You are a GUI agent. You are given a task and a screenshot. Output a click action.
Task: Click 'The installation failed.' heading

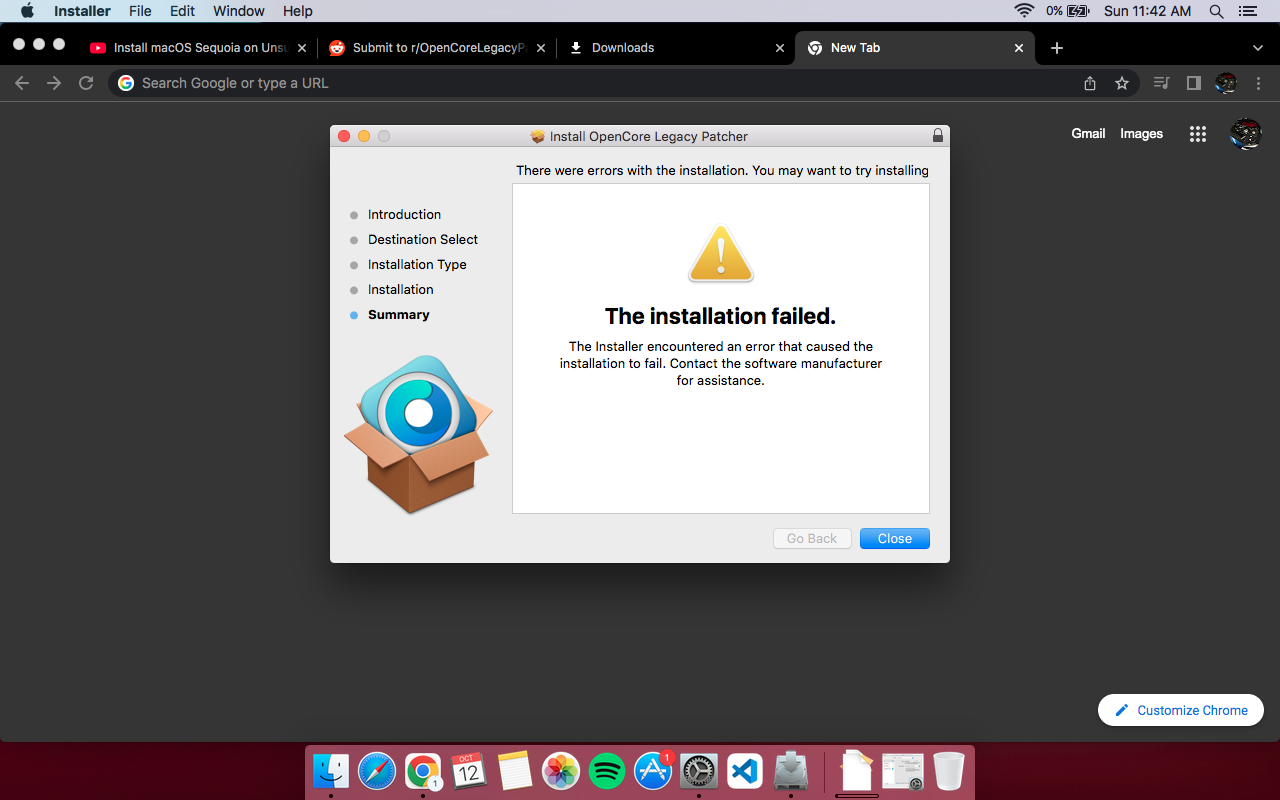pos(720,316)
